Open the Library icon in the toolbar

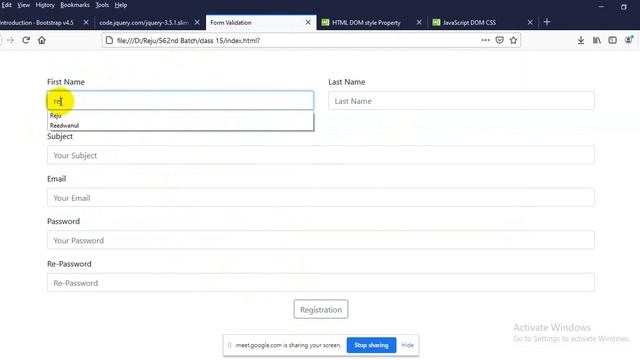(x=597, y=40)
